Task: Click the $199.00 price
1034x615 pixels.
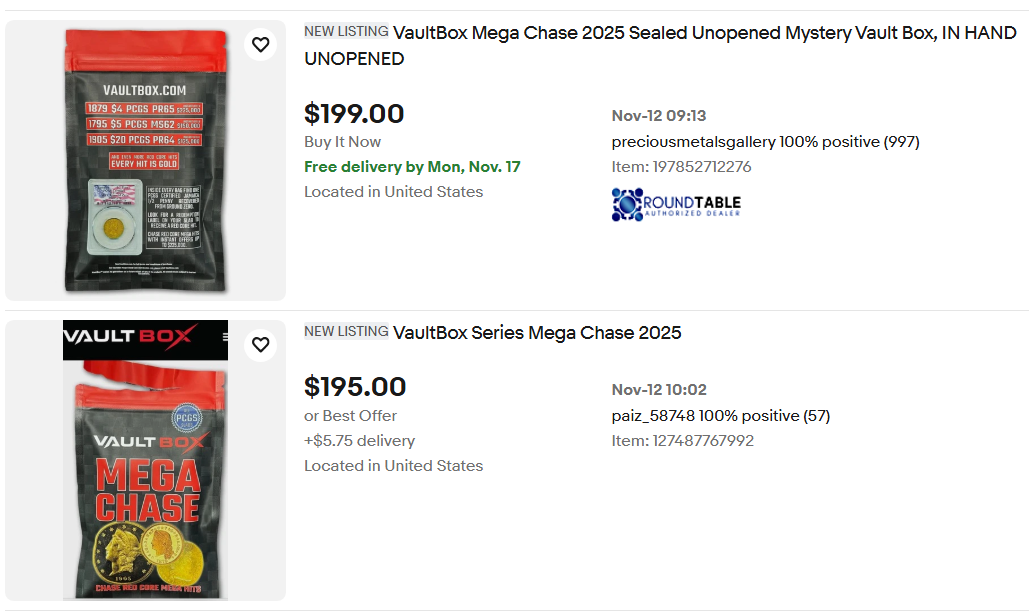Action: [354, 114]
